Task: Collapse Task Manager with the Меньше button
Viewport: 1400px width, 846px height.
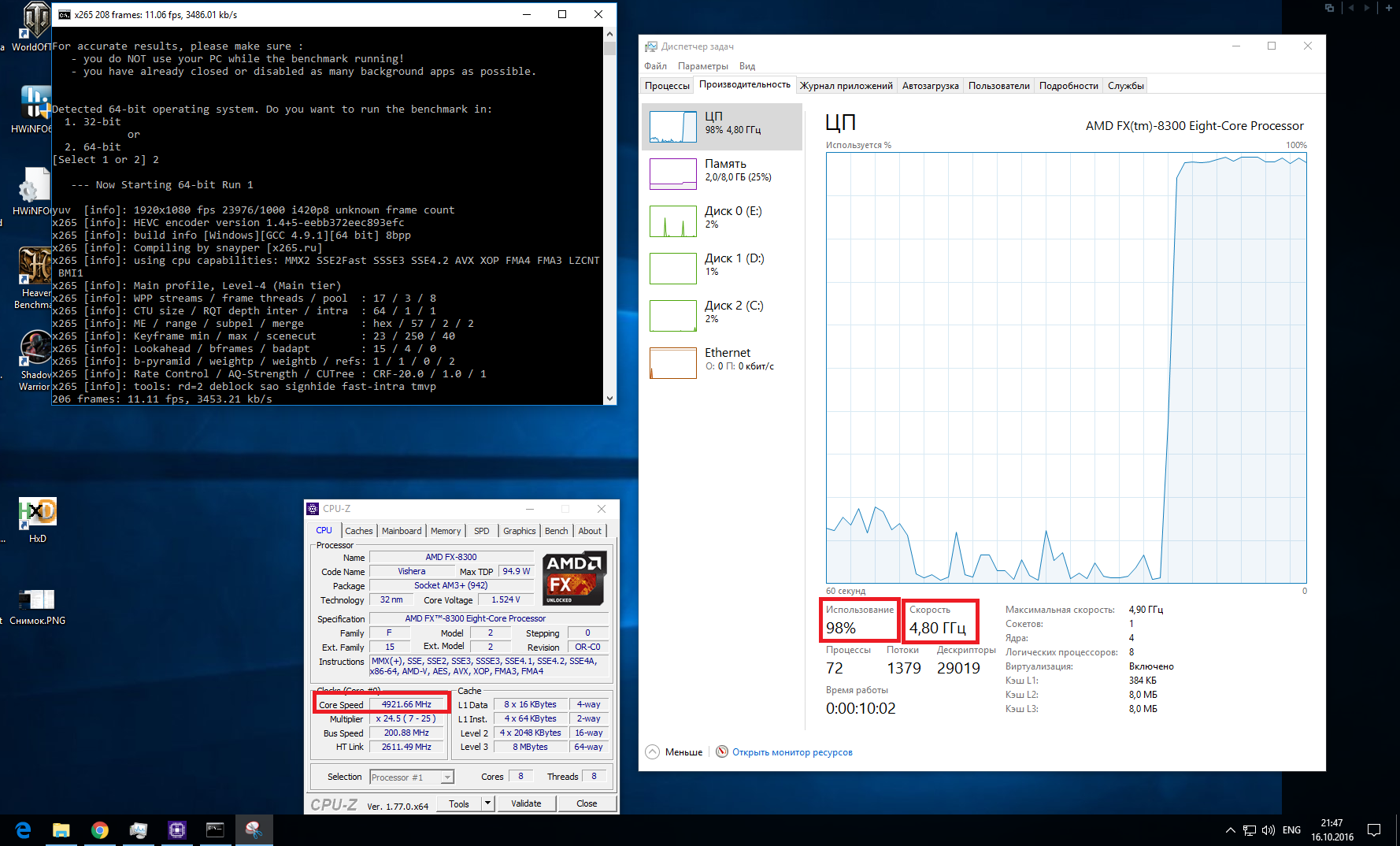Action: (x=674, y=752)
